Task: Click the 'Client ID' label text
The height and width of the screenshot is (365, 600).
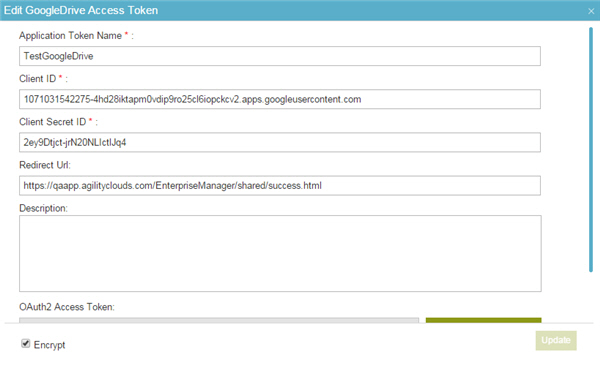Action: [38, 79]
